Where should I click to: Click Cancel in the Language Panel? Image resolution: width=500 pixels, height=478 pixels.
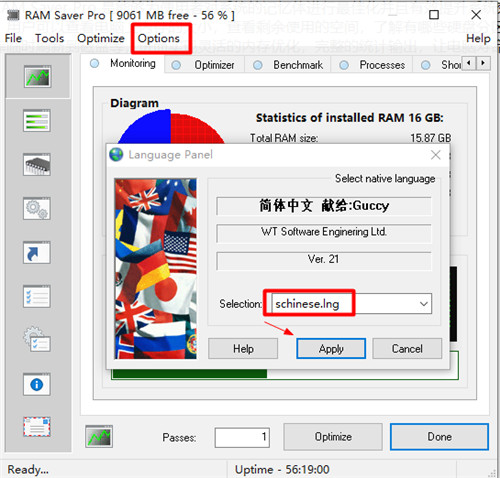tap(407, 349)
